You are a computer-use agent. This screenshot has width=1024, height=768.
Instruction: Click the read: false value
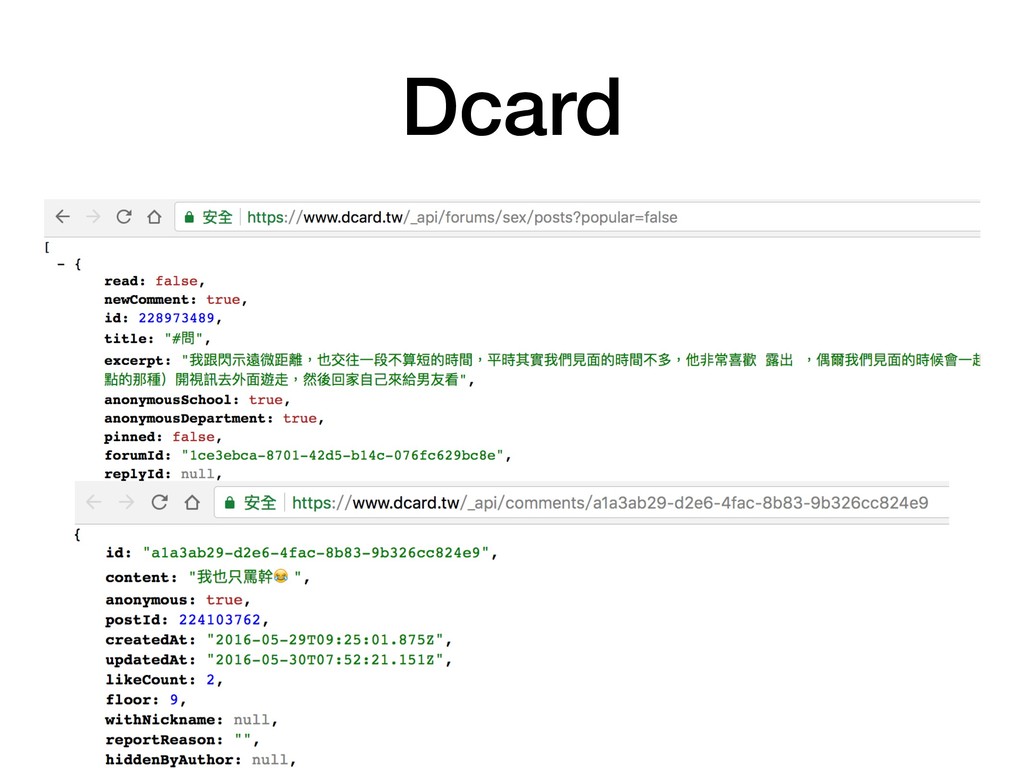pyautogui.click(x=176, y=281)
